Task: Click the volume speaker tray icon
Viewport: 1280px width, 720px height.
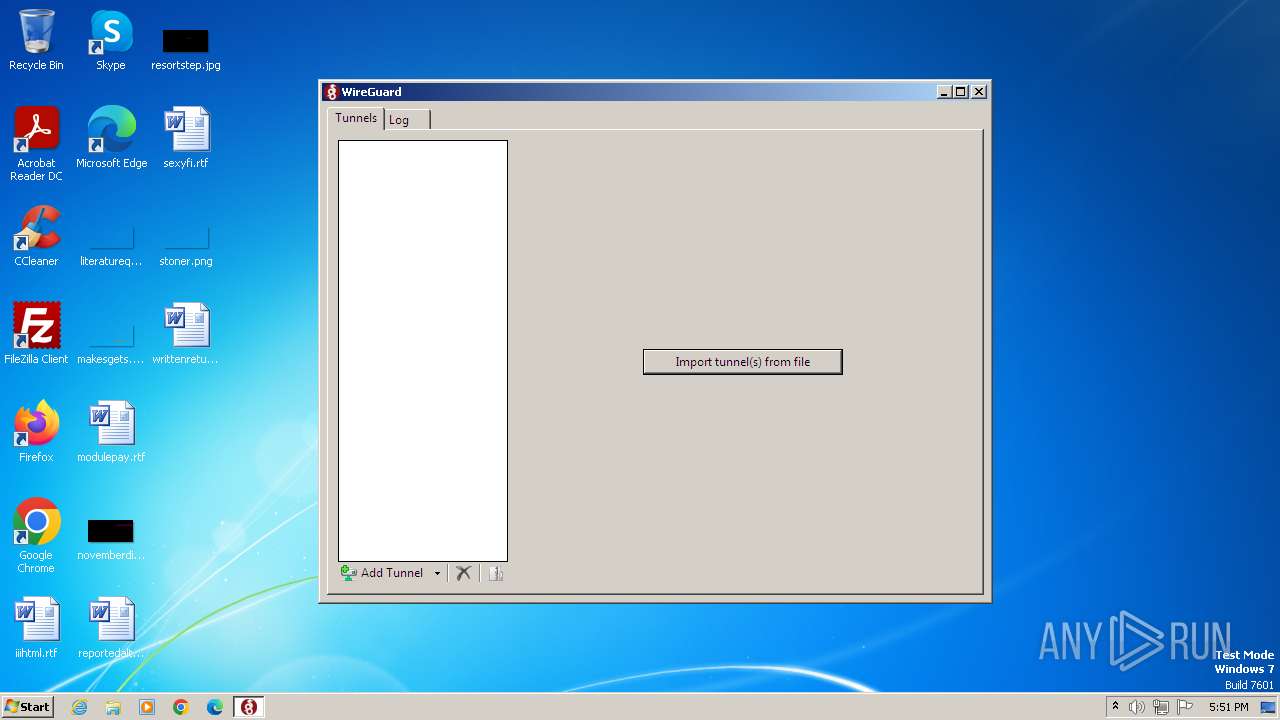Action: [1137, 707]
